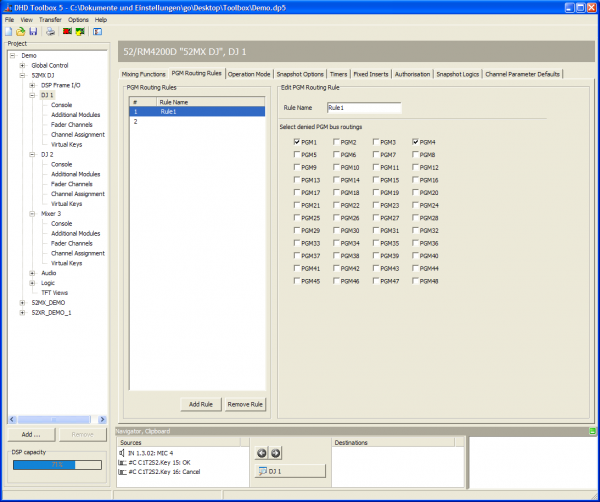Viewport: 600px width, 502px height.
Task: Expand the Audio tree node
Action: pyautogui.click(x=33, y=273)
